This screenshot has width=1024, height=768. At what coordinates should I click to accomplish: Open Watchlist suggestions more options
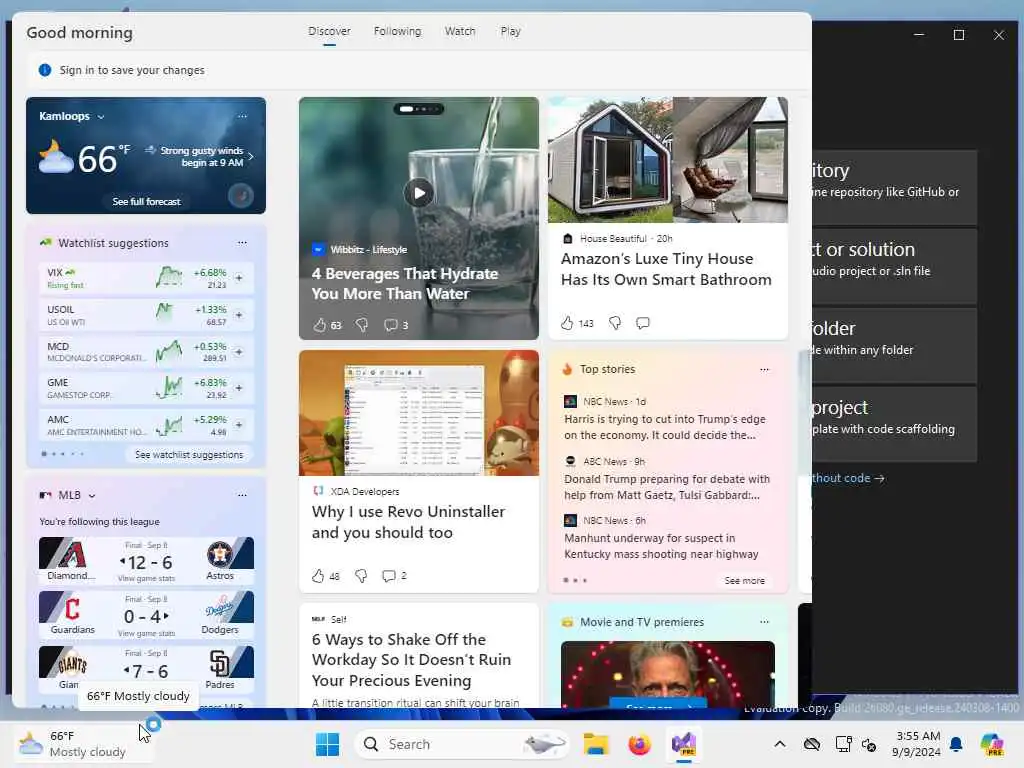[242, 243]
